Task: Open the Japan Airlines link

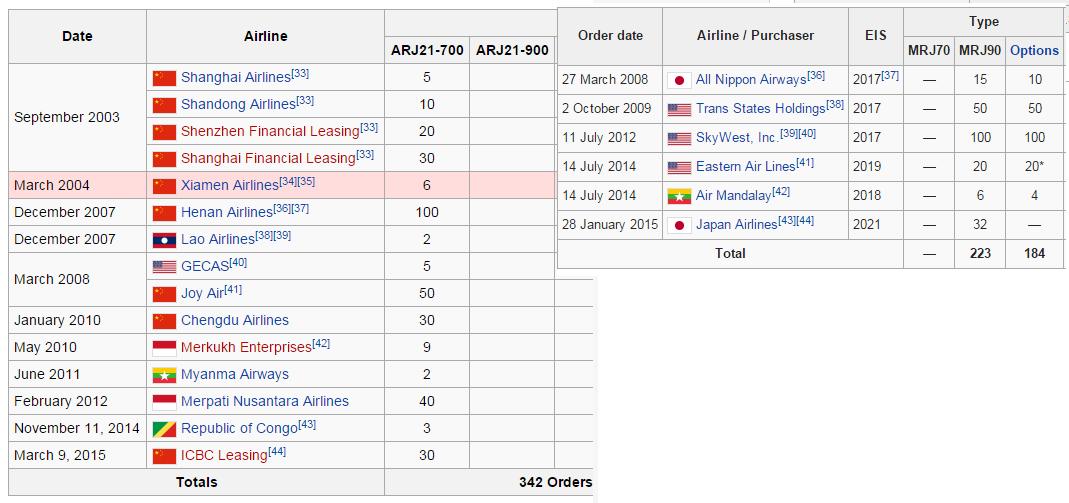Action: [x=736, y=224]
